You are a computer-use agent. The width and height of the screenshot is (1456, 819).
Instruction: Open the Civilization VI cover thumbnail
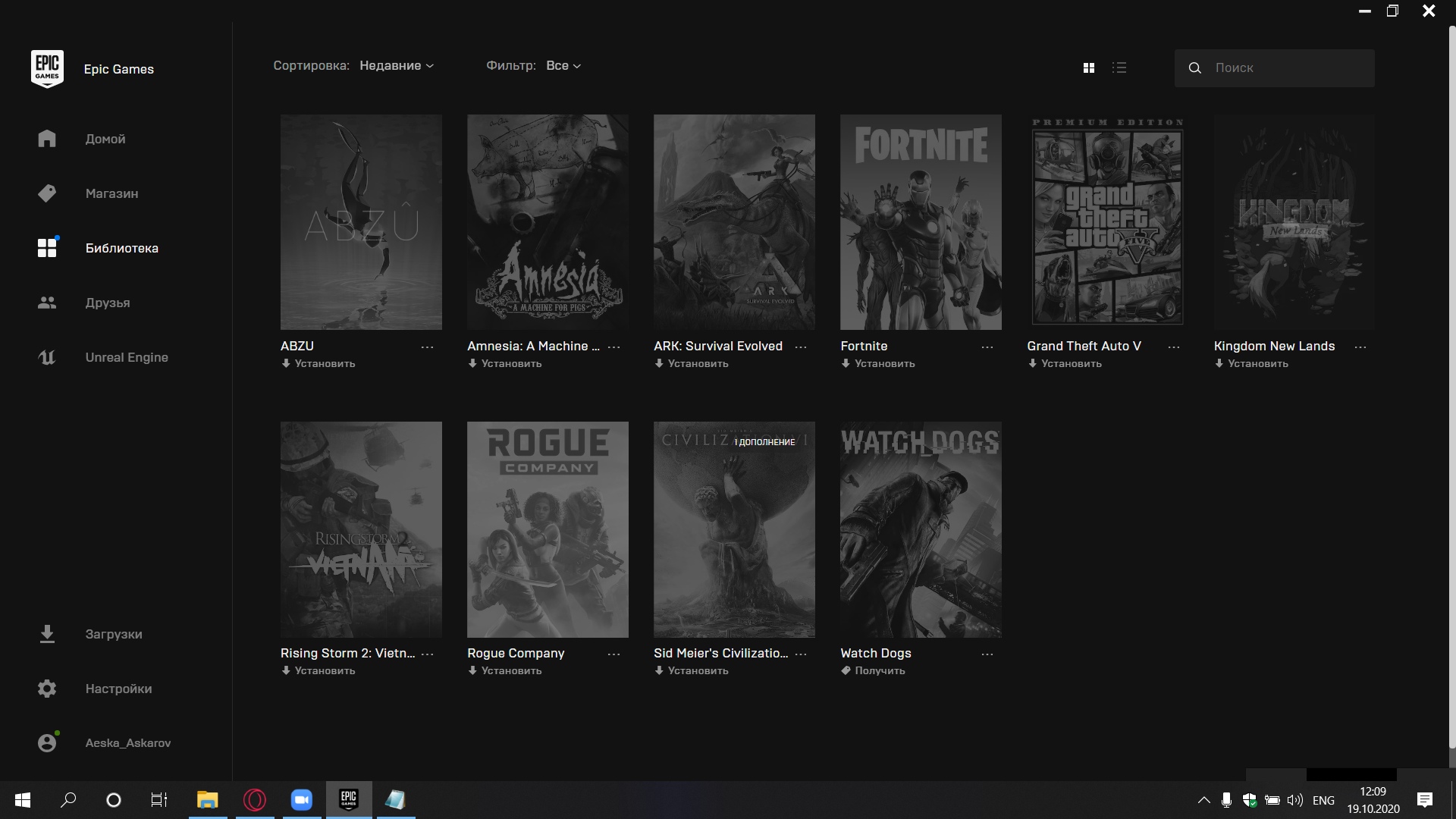734,529
